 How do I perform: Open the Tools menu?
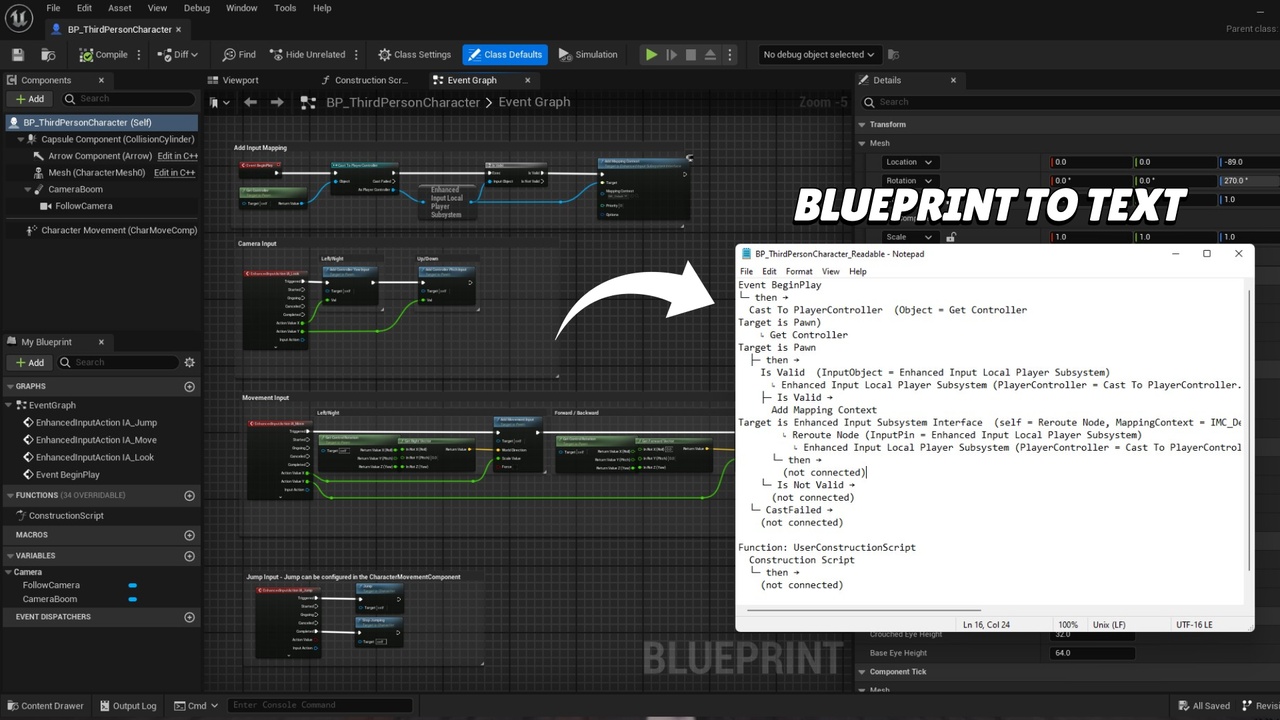[285, 8]
